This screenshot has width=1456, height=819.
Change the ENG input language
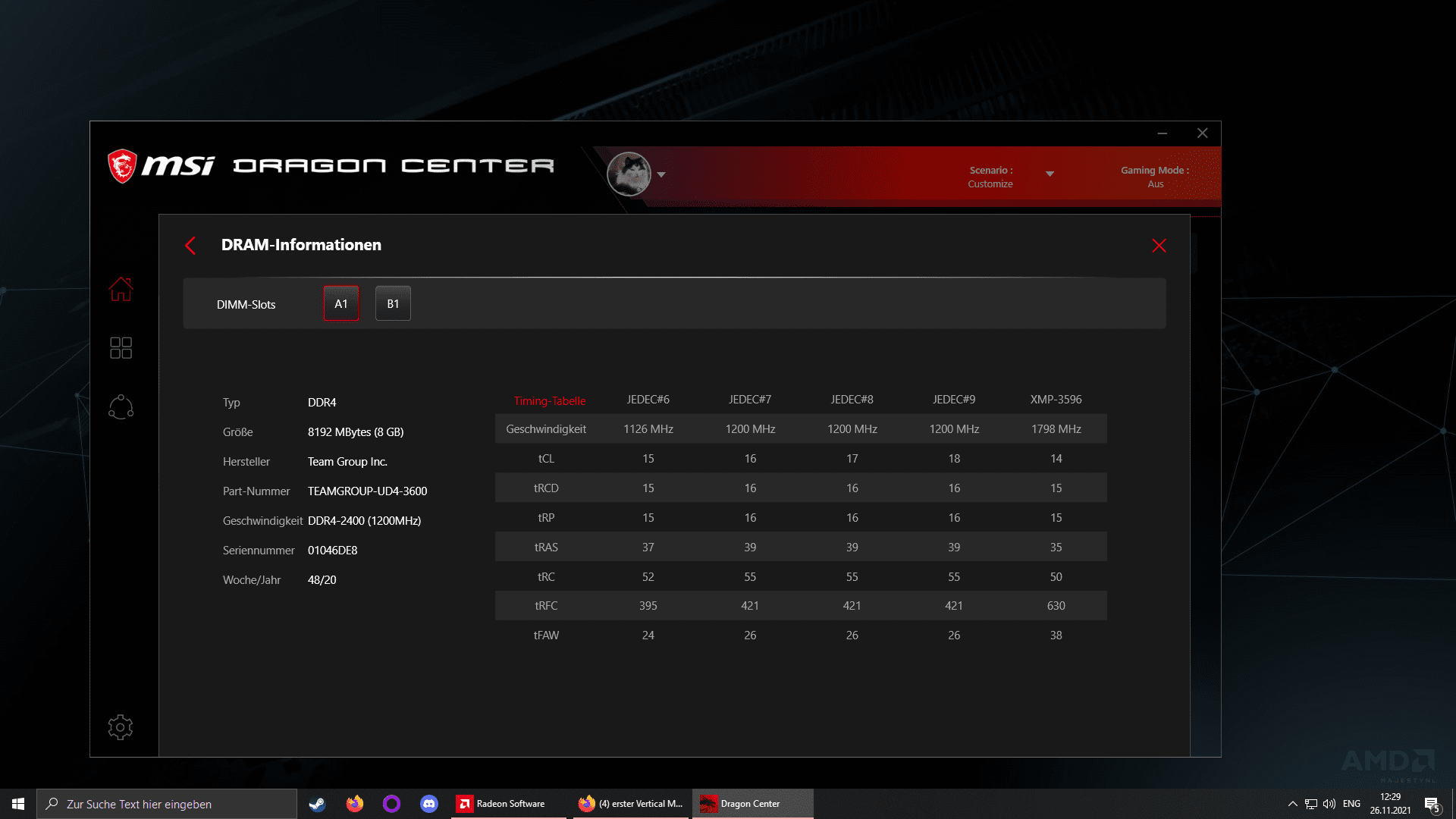(1351, 804)
